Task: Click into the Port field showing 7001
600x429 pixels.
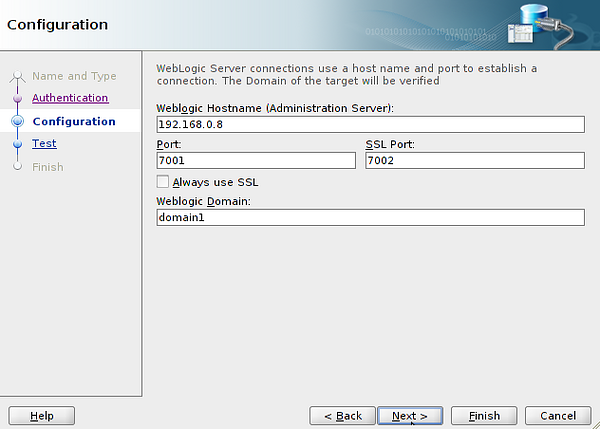Action: [256, 160]
